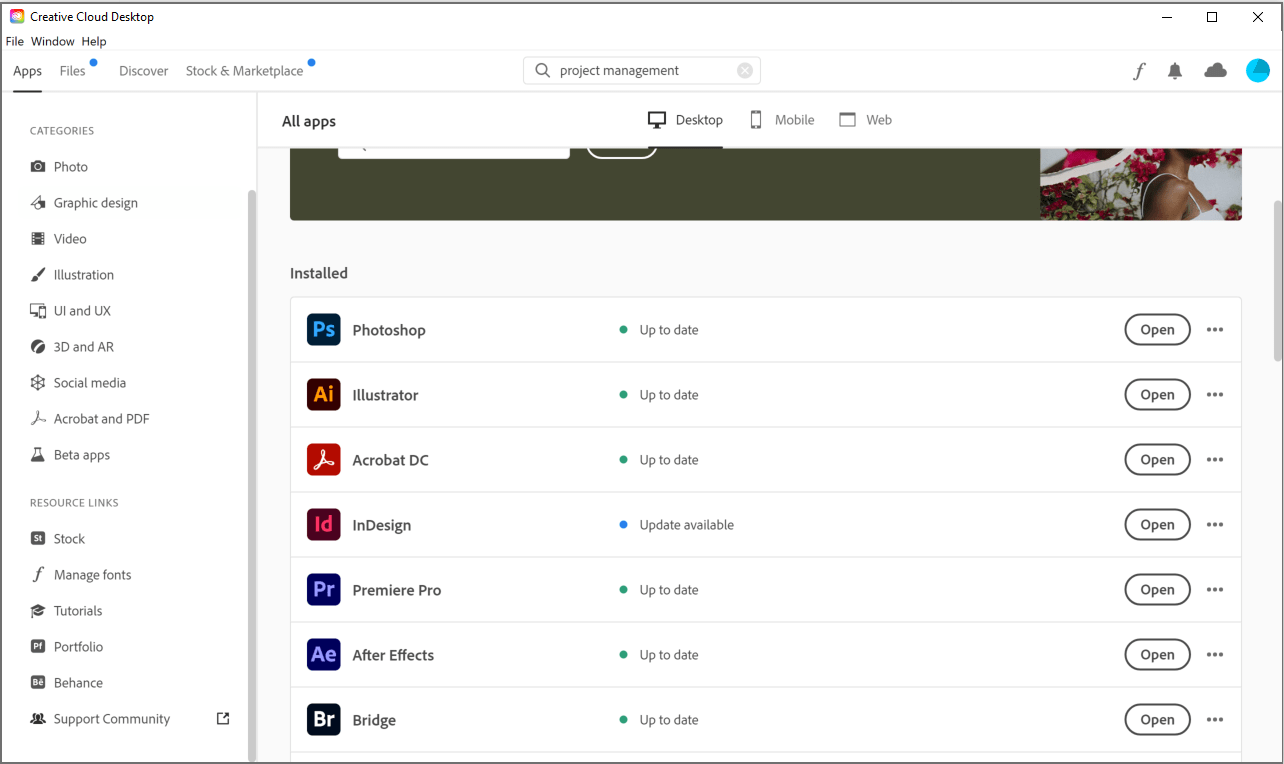Viewport: 1284px width, 764px height.
Task: Open the File menu
Action: (x=15, y=41)
